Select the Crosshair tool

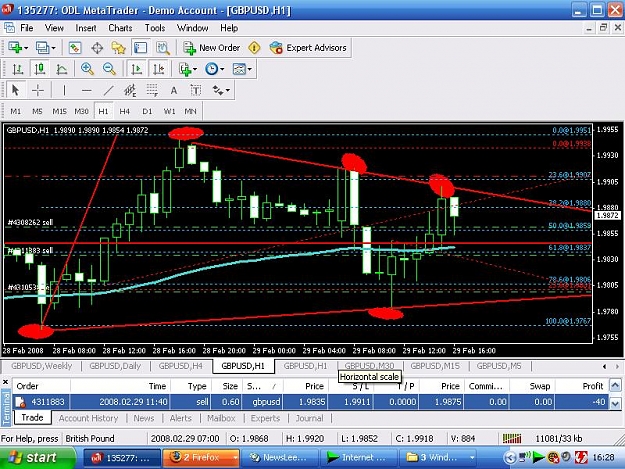click(38, 90)
